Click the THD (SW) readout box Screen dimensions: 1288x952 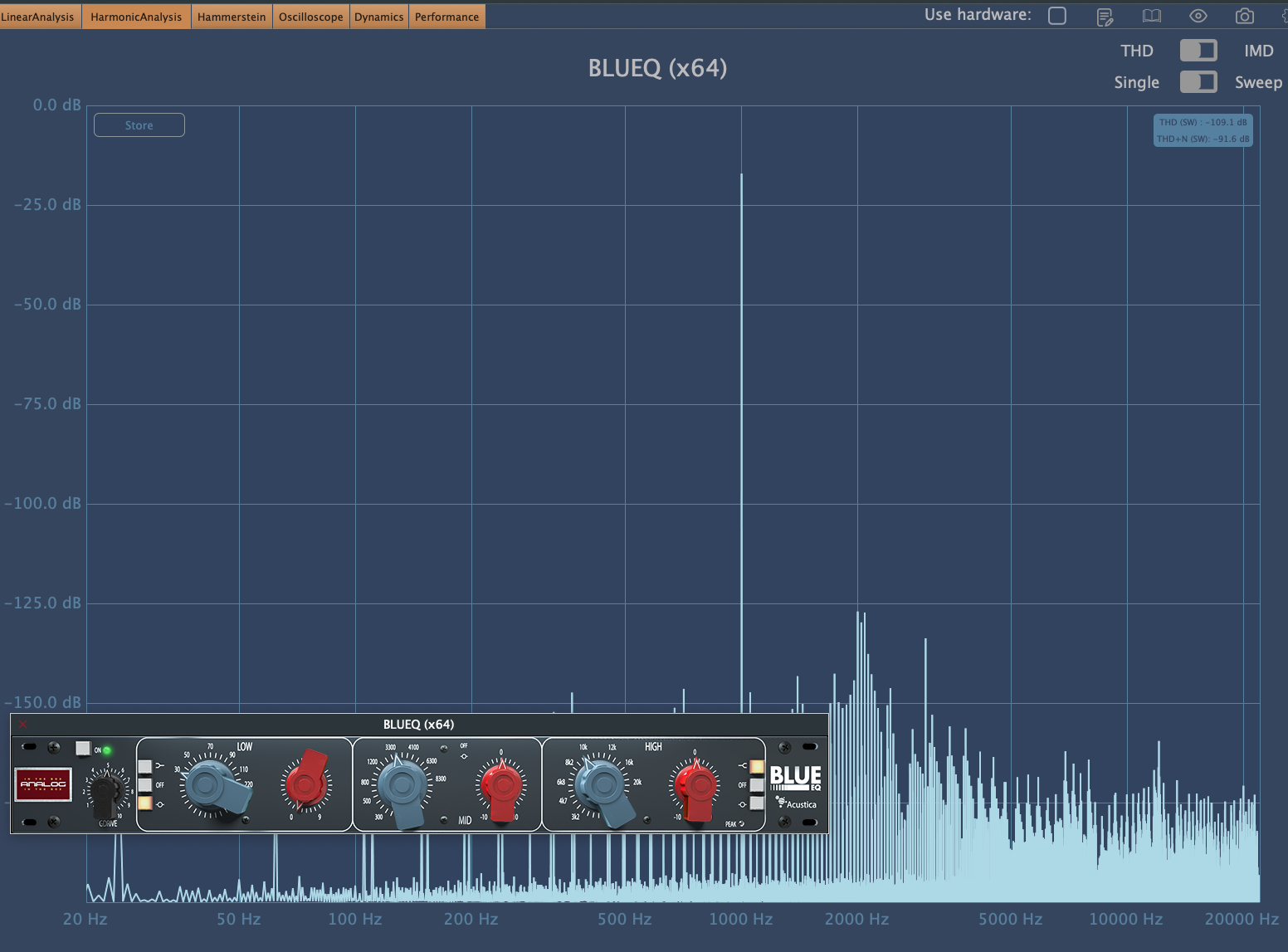(1203, 130)
